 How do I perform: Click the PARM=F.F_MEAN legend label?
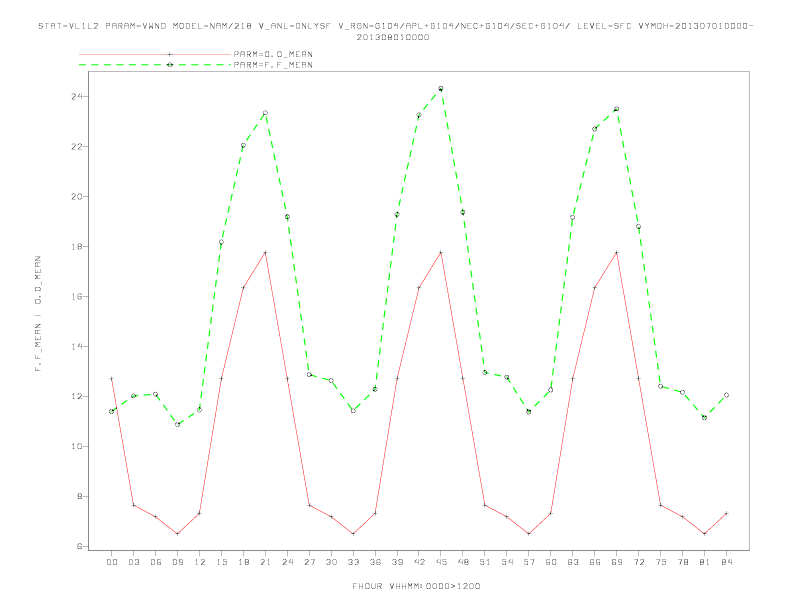click(273, 65)
